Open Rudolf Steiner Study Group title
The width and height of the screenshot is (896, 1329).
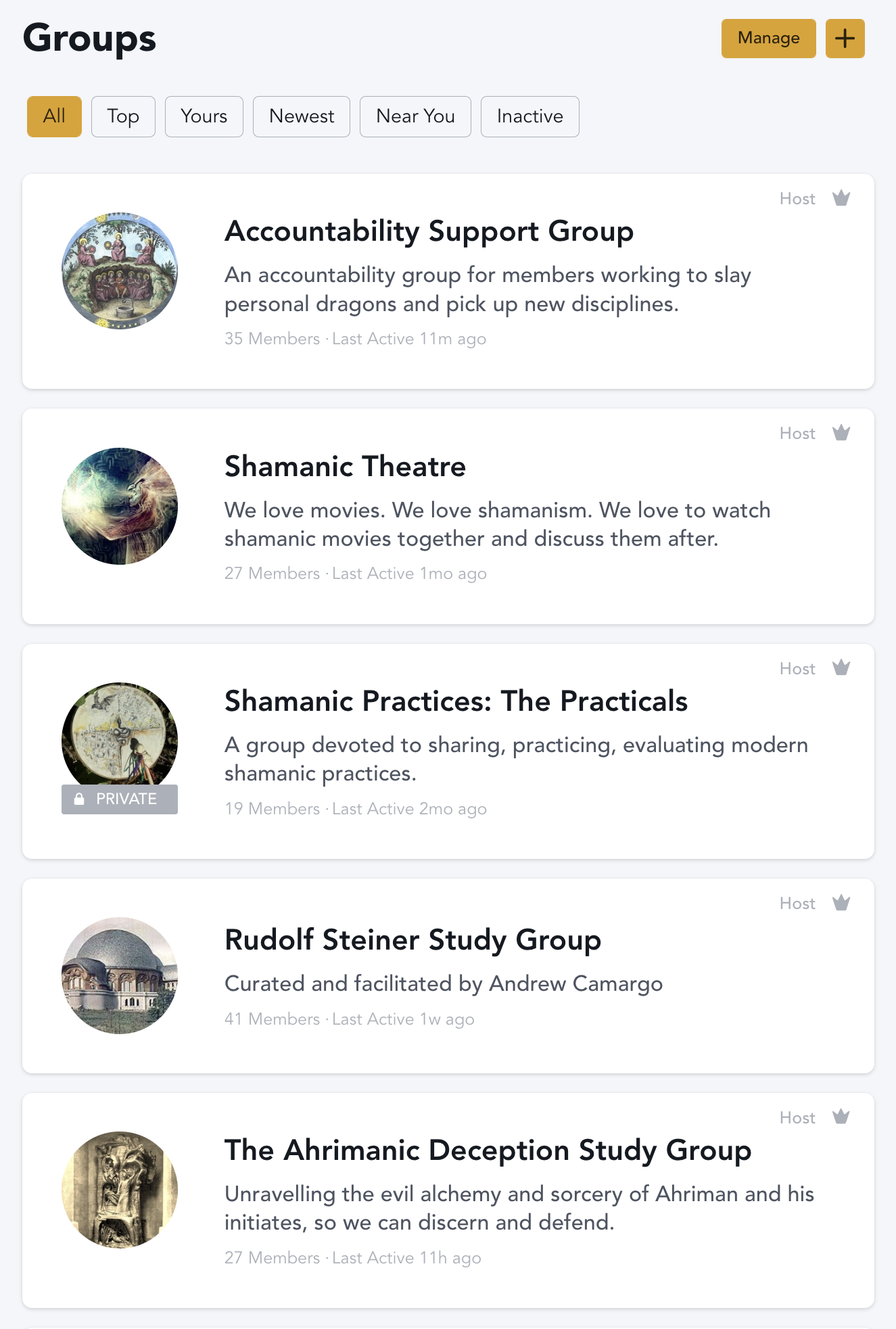(412, 940)
